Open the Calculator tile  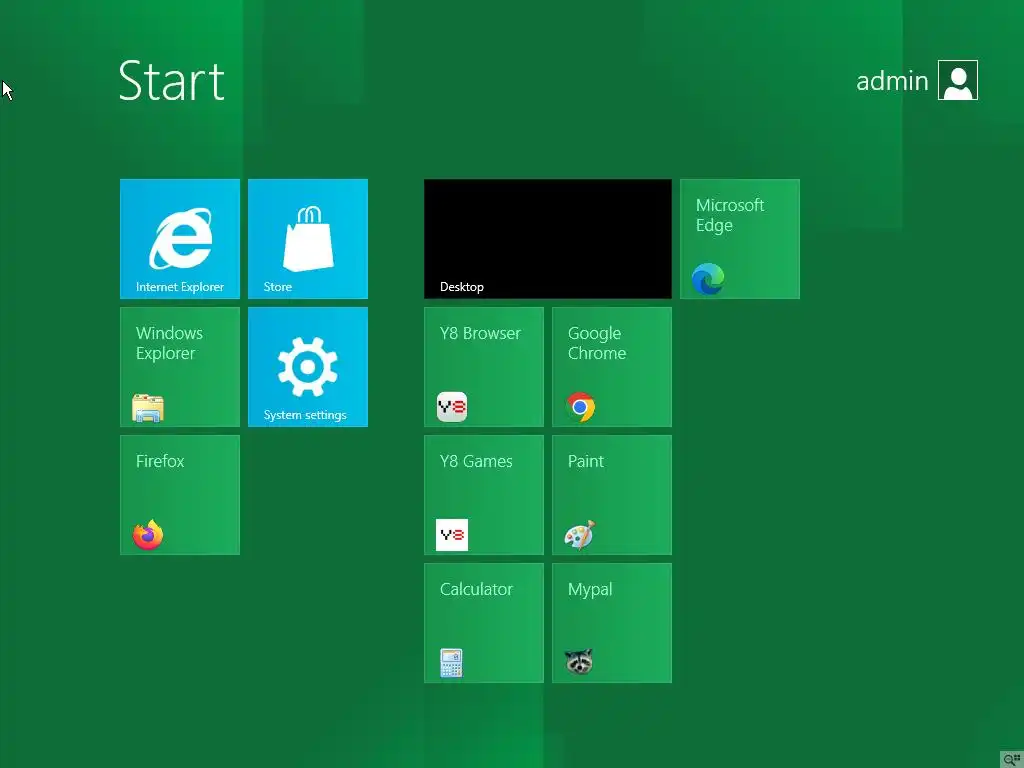pyautogui.click(x=483, y=622)
